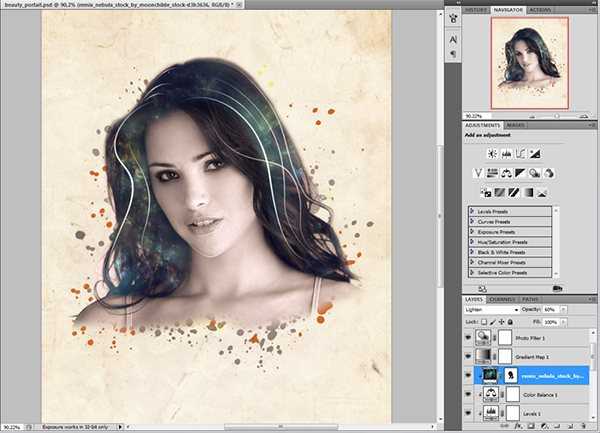Add an Exposure adjustment
Viewport: 600px width, 433px height.
(x=535, y=154)
